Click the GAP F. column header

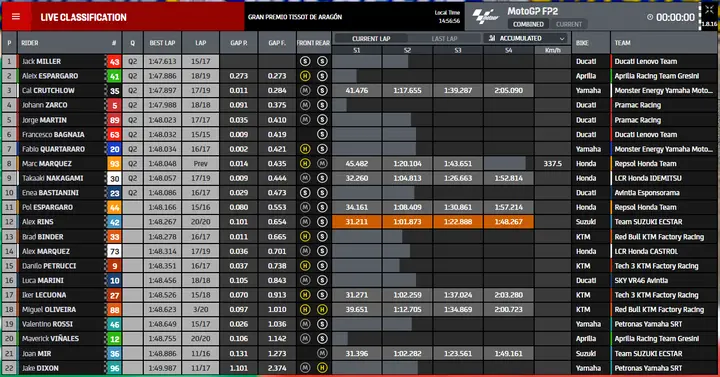pos(277,43)
